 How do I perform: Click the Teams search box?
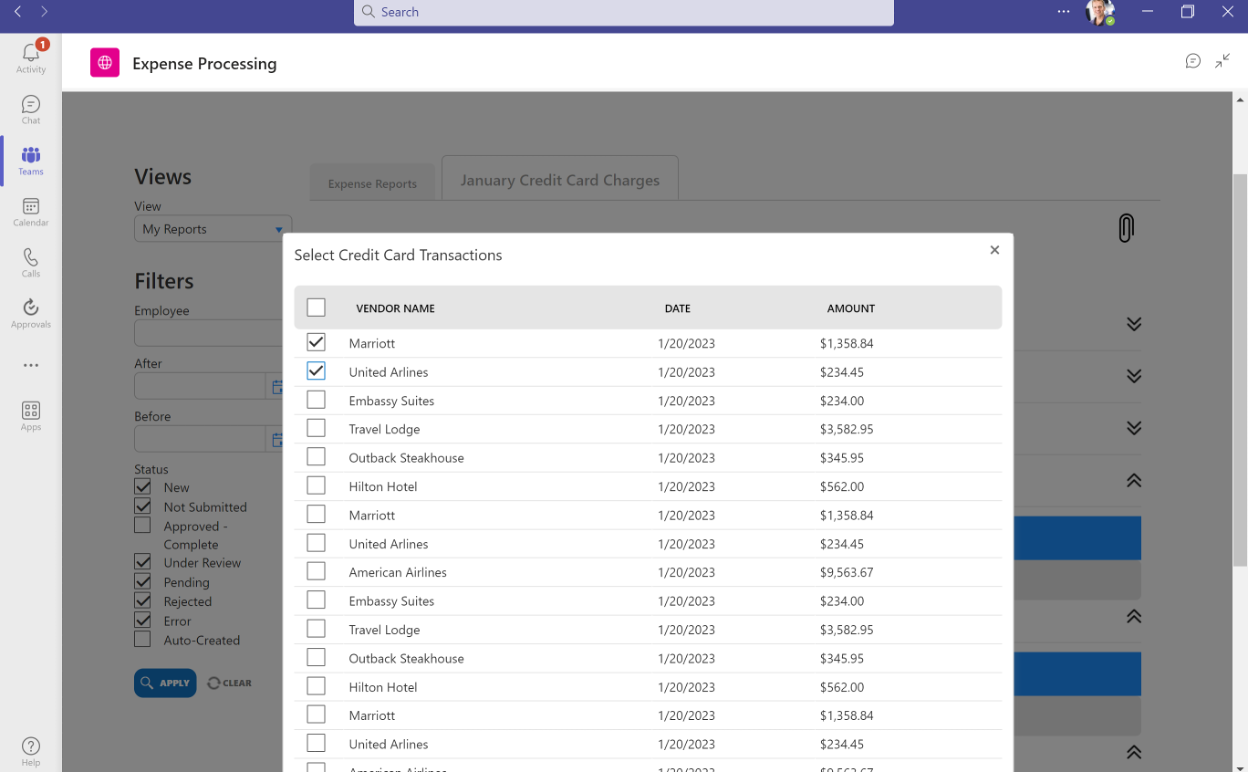(x=624, y=12)
